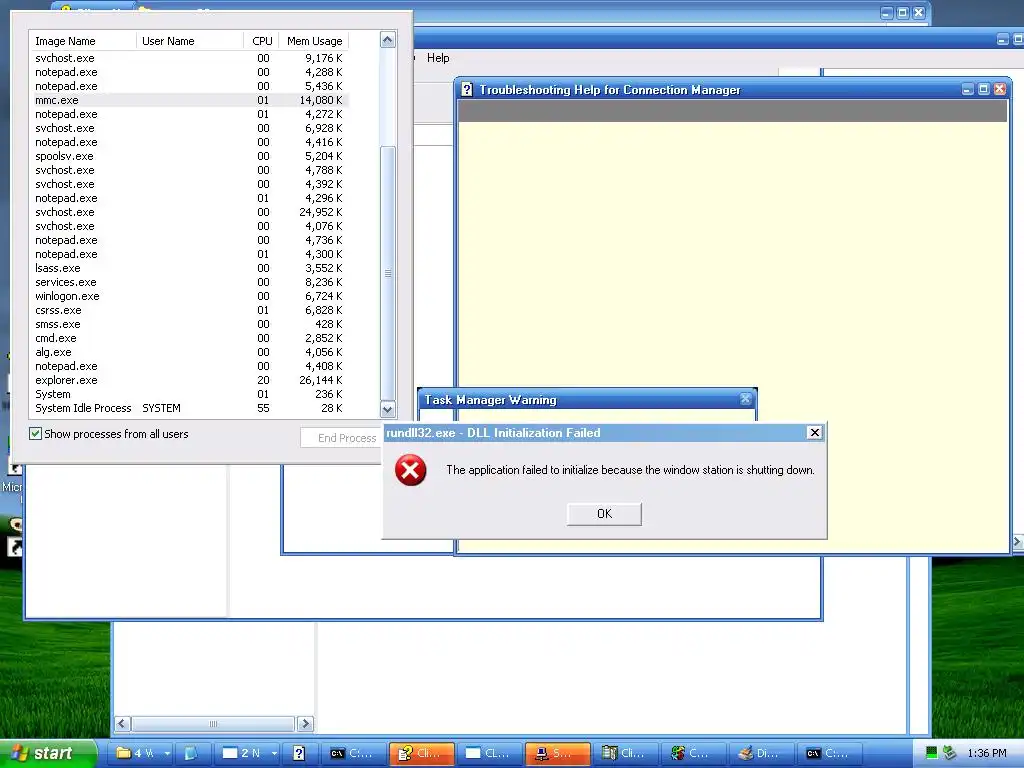1024x768 pixels.
Task: Click the Troubleshooting Help window help icon
Action: 466,89
